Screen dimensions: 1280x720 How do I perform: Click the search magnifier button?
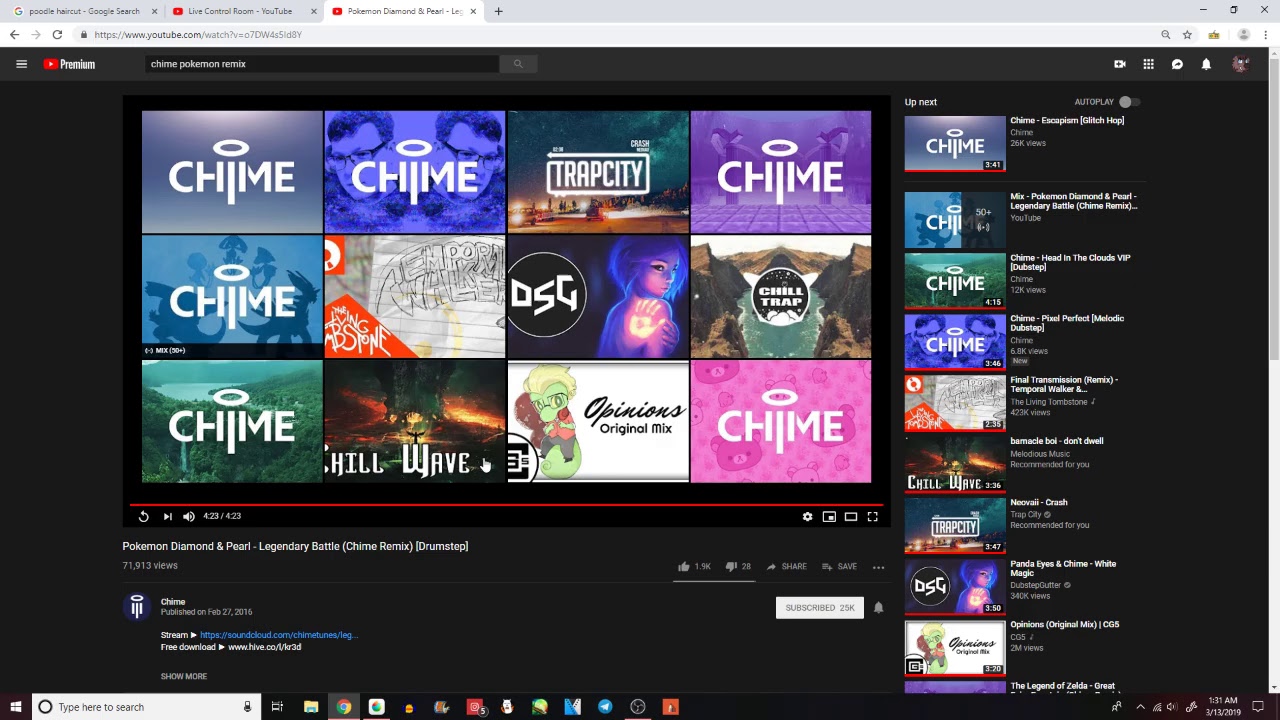[518, 64]
